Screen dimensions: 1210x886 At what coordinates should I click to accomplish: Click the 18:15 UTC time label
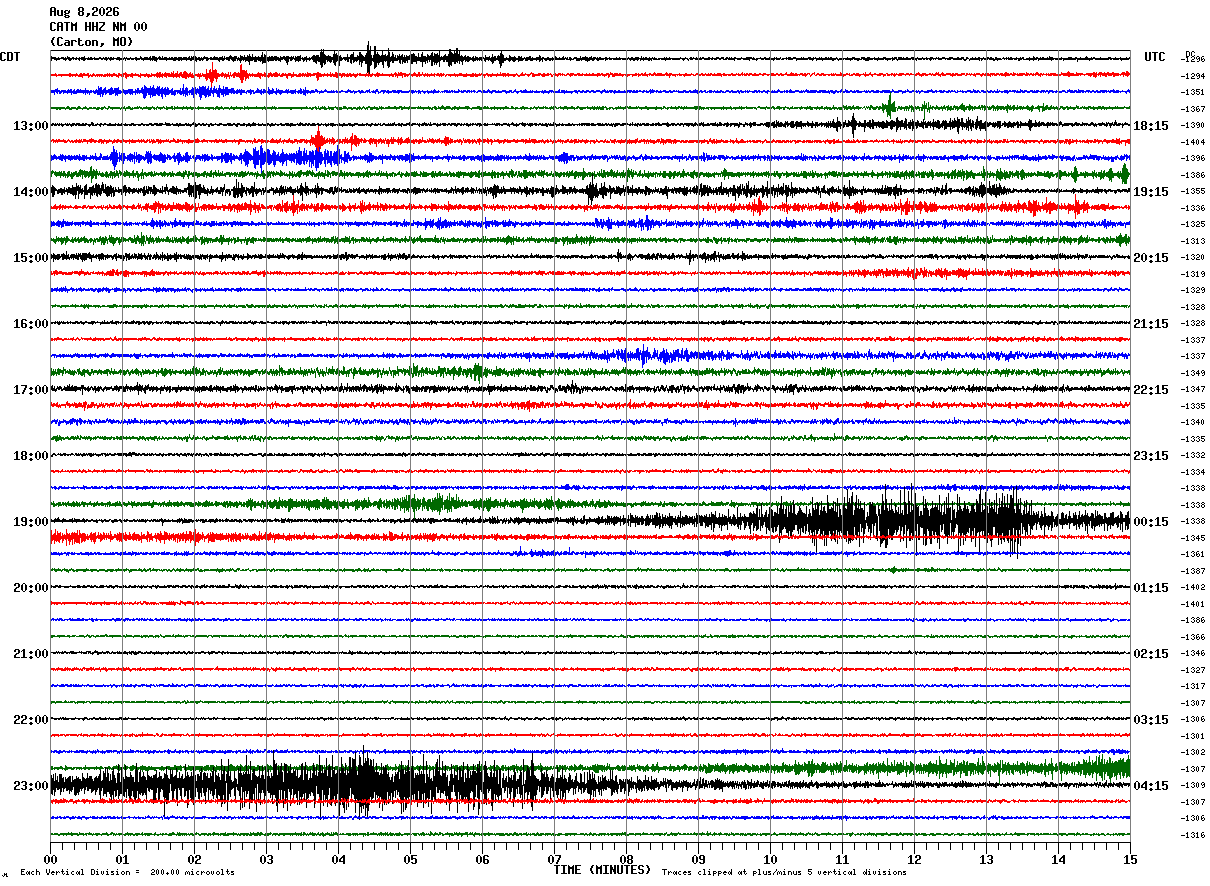(x=1150, y=126)
